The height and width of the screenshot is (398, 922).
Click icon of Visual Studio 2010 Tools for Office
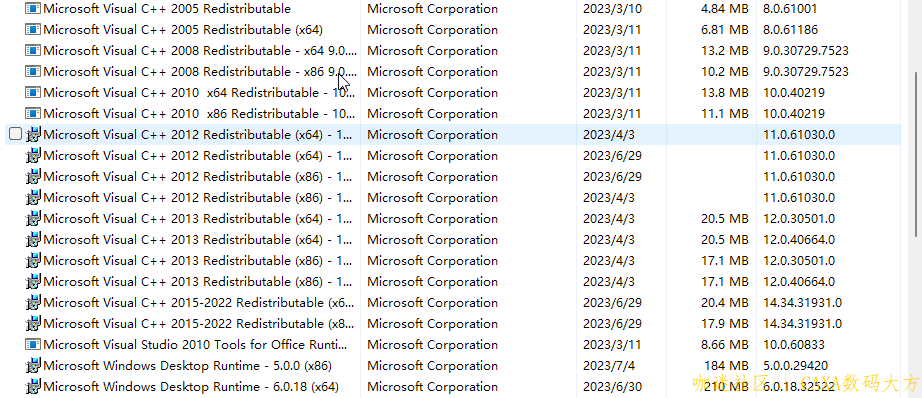click(33, 345)
